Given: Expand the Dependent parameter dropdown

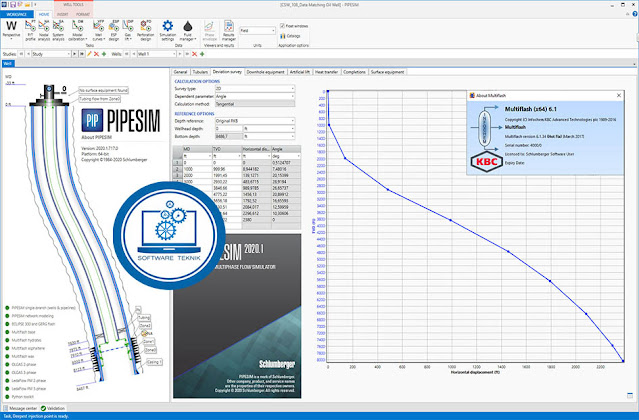Looking at the screenshot, I should (255, 96).
